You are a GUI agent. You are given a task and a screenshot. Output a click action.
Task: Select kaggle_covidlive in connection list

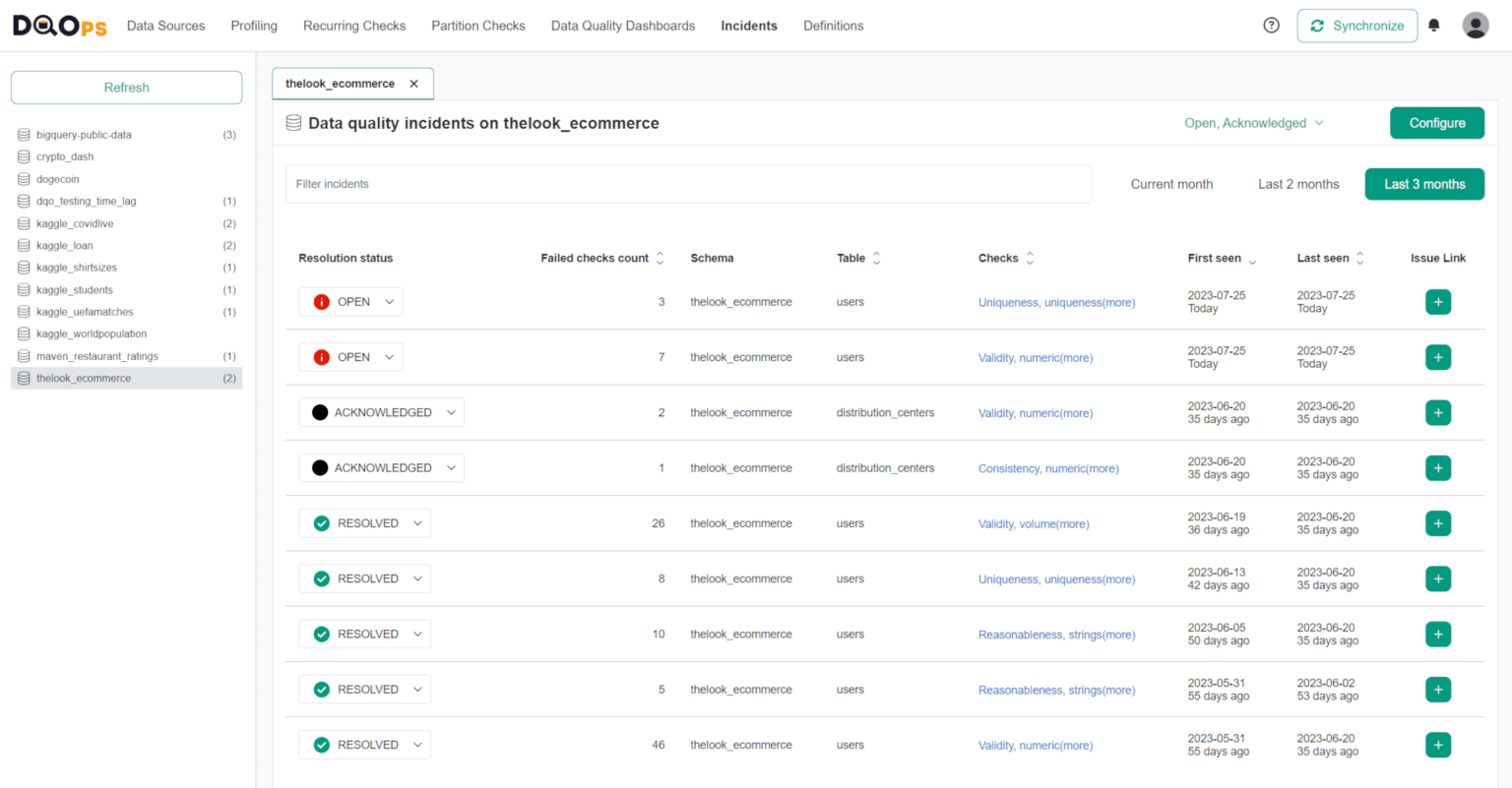click(x=126, y=223)
